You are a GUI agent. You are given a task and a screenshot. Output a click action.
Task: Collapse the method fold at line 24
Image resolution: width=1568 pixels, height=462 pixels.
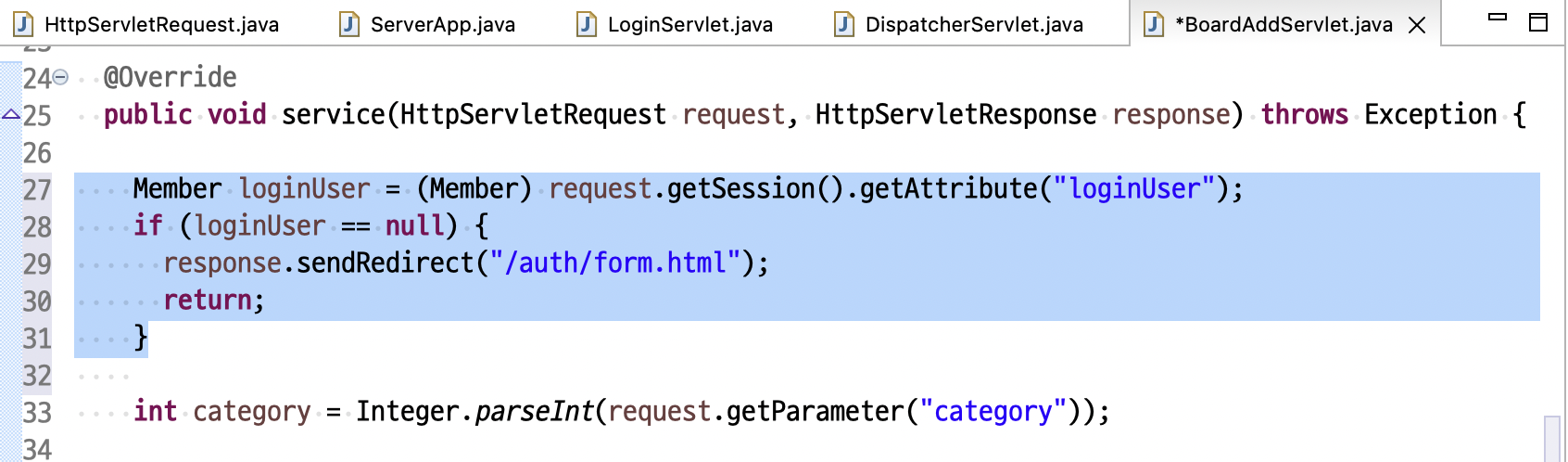pos(60,78)
